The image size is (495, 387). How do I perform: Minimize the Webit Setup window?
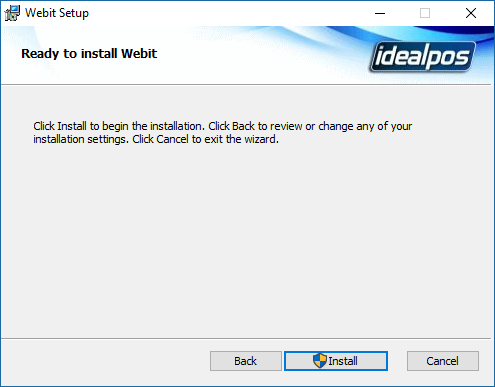click(380, 13)
